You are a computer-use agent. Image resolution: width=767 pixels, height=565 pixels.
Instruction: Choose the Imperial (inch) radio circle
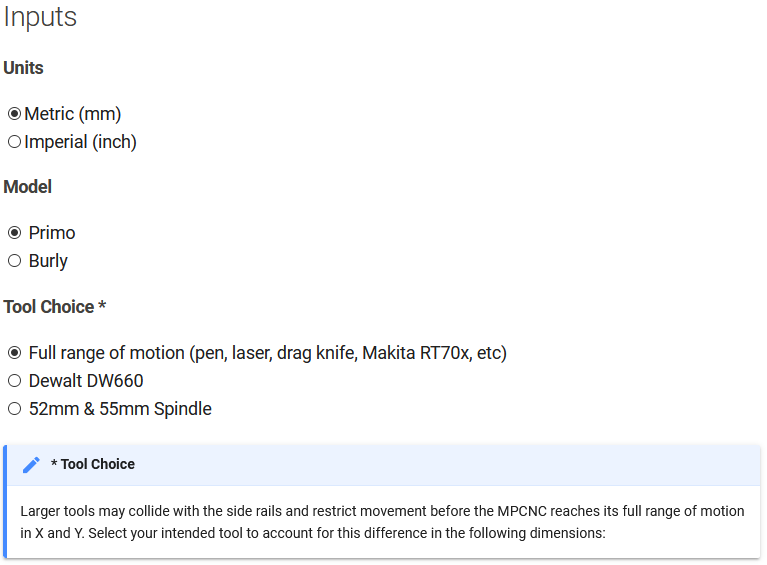click(x=15, y=141)
